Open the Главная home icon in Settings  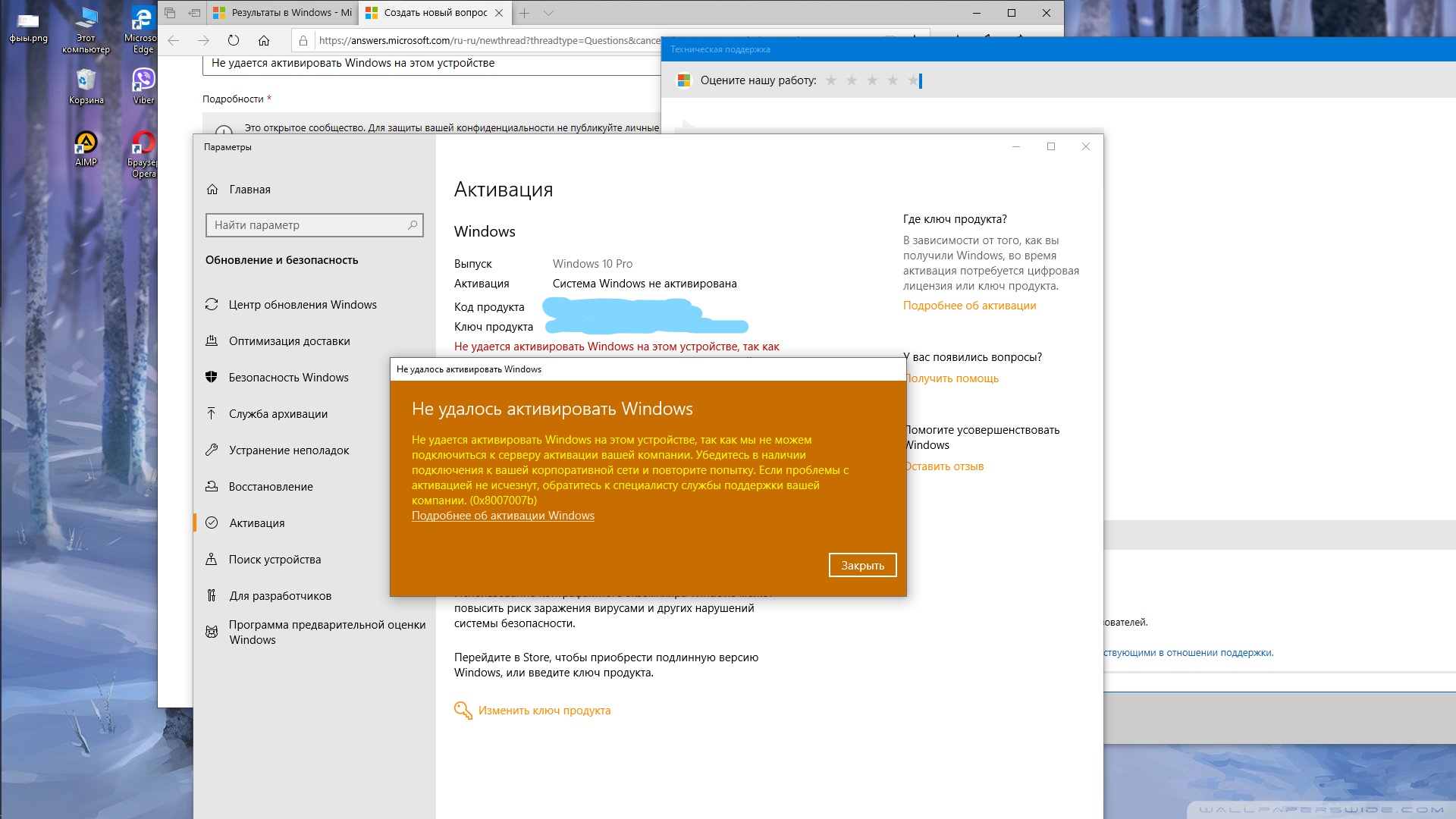212,190
